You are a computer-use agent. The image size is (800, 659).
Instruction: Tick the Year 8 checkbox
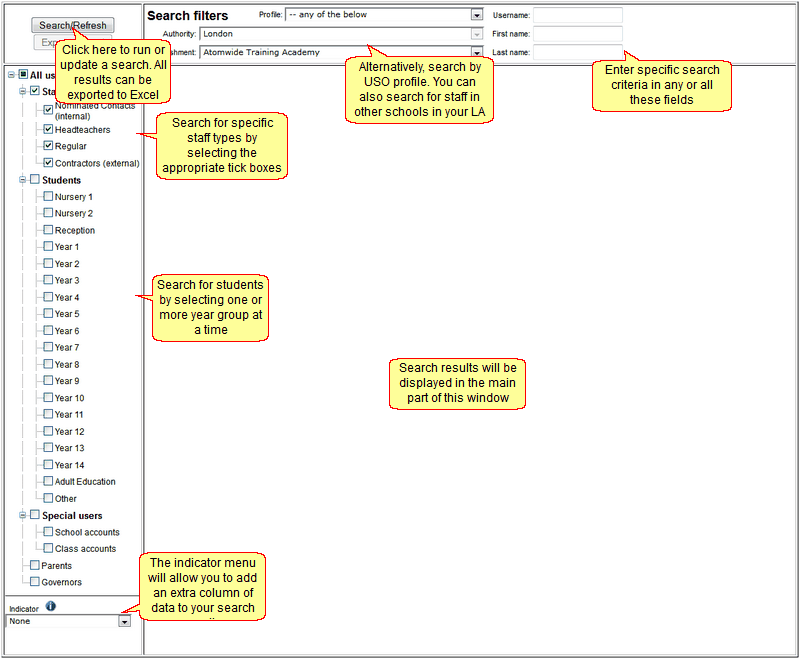coord(48,364)
